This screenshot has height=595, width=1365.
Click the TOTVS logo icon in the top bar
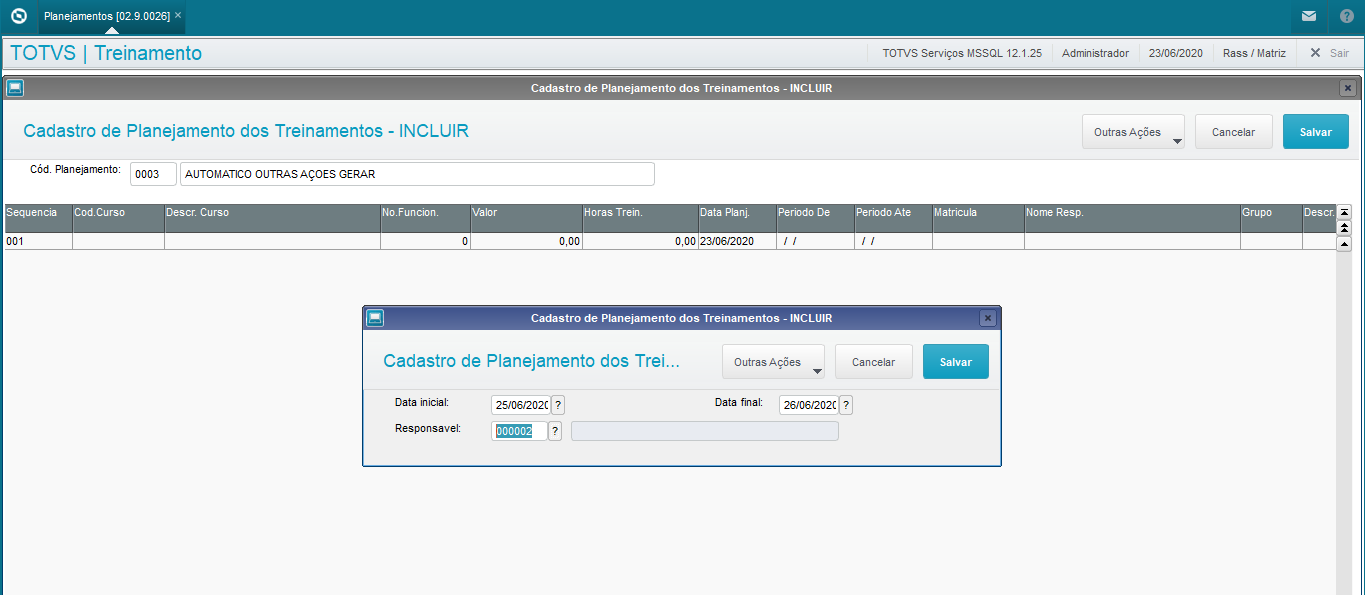(x=18, y=17)
